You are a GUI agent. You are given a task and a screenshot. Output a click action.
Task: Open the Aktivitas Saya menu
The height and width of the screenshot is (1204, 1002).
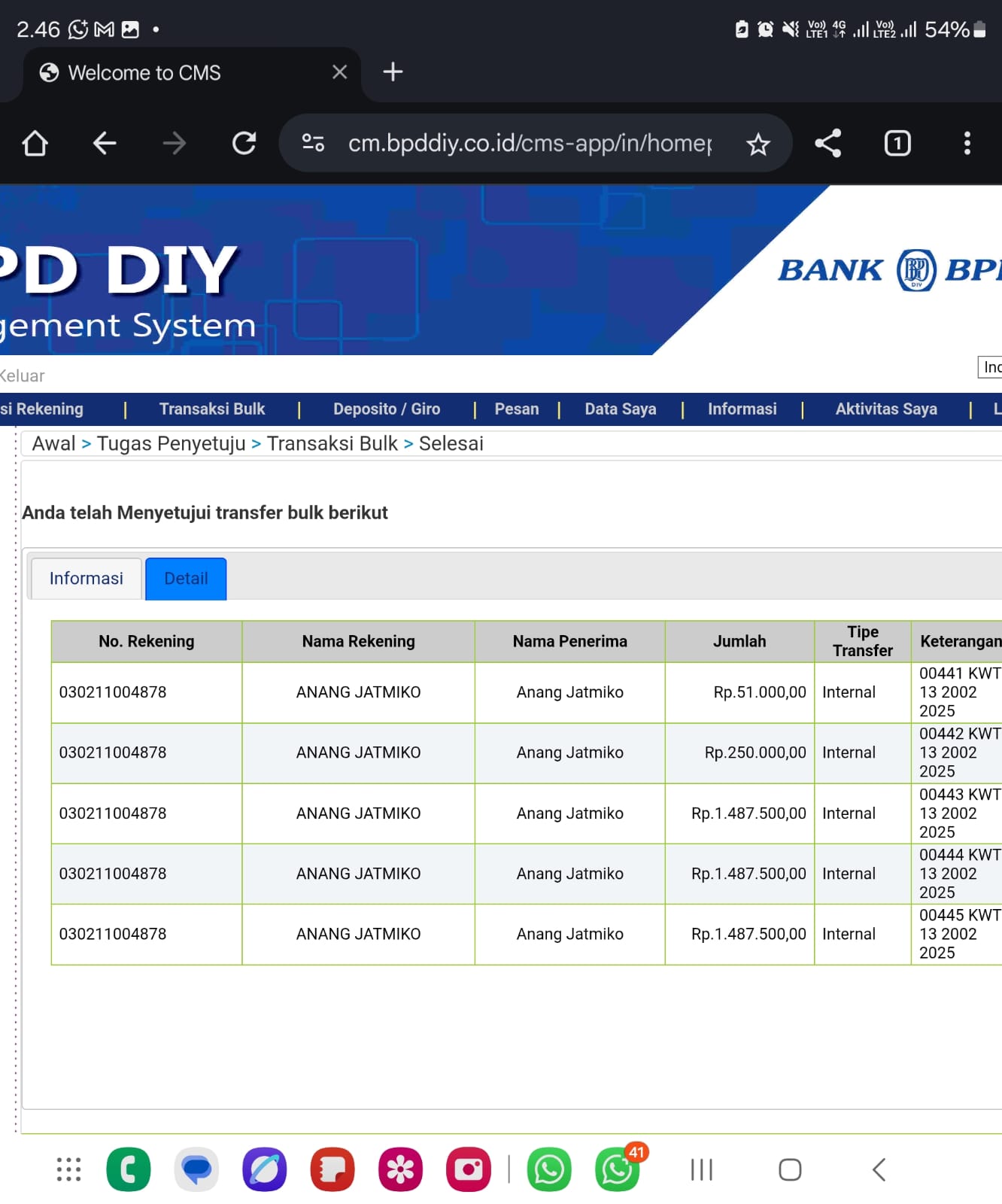coord(886,409)
